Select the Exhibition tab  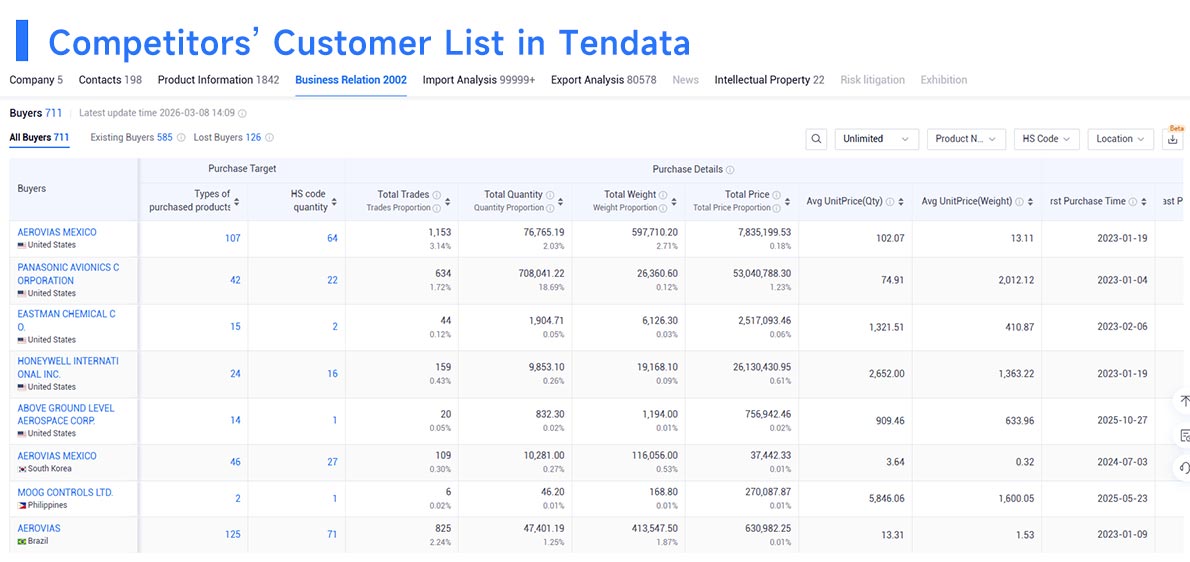[x=944, y=80]
